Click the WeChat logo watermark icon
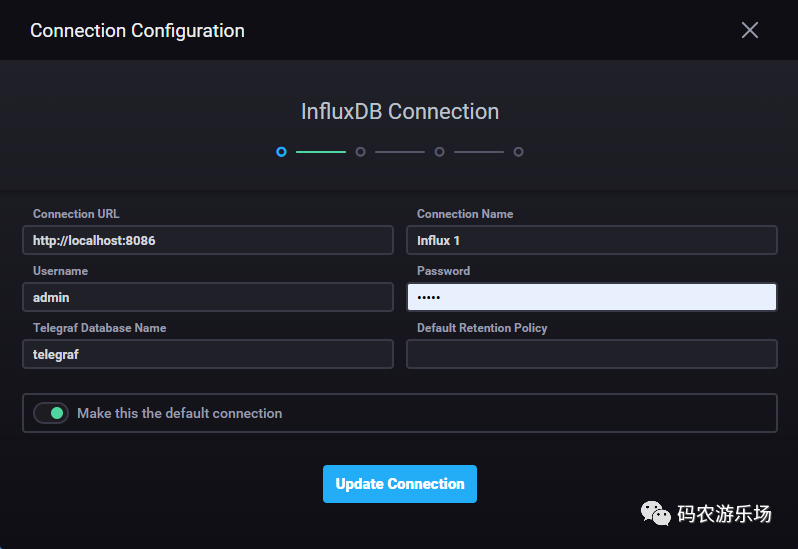The height and width of the screenshot is (549, 798). [656, 514]
